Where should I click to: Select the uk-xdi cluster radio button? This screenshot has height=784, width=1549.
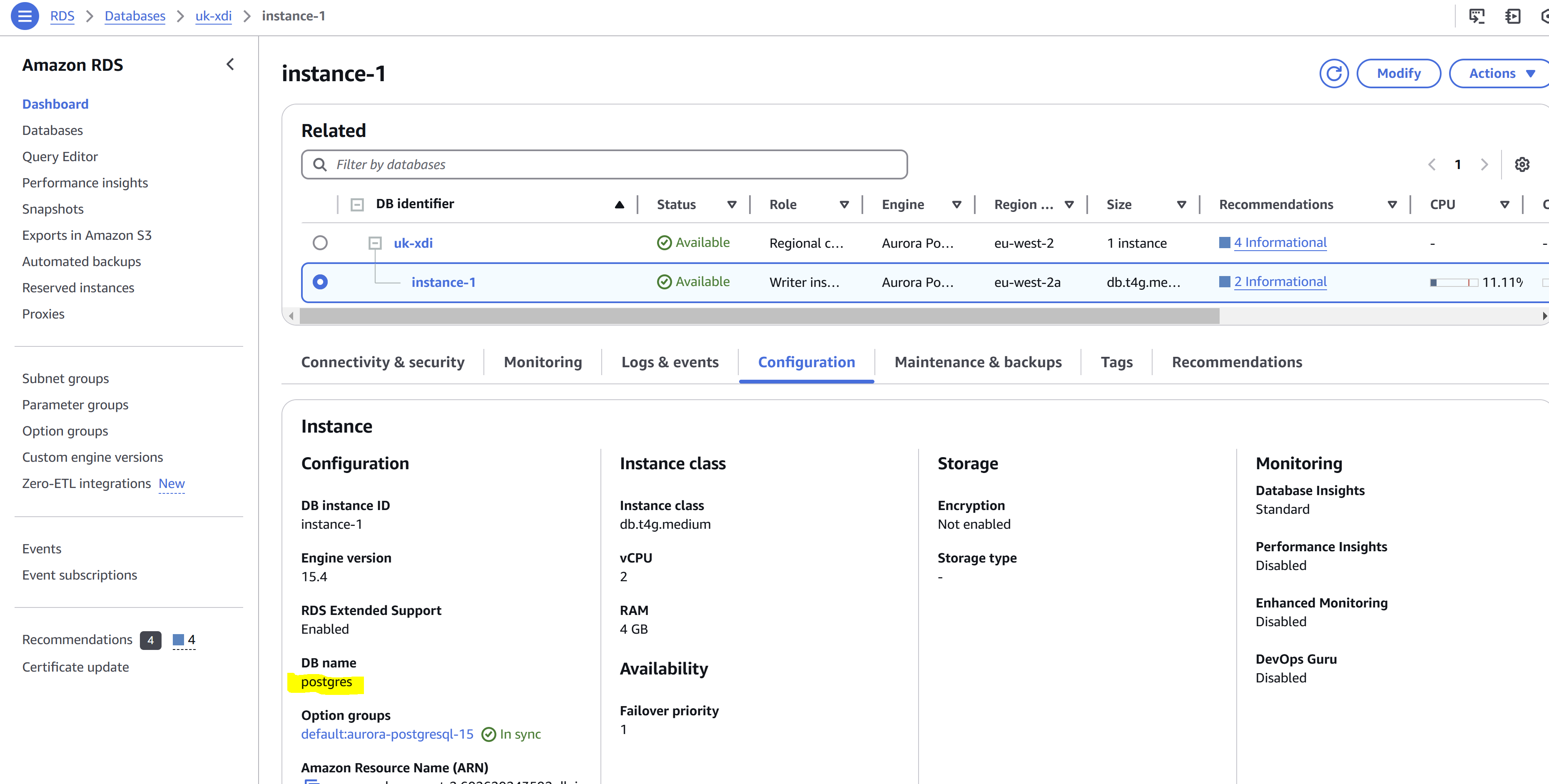coord(320,243)
